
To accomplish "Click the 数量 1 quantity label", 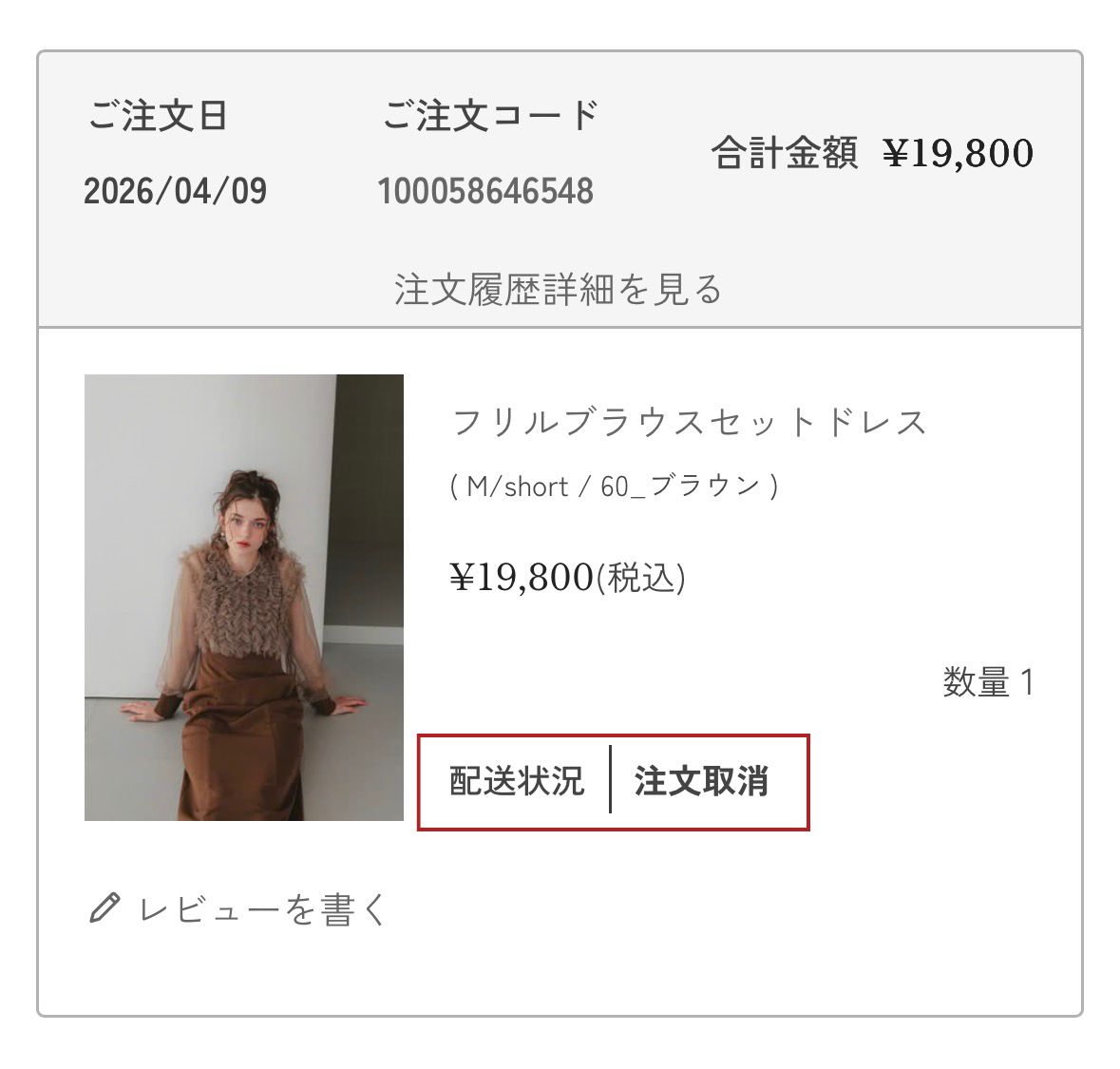I will tap(989, 681).
